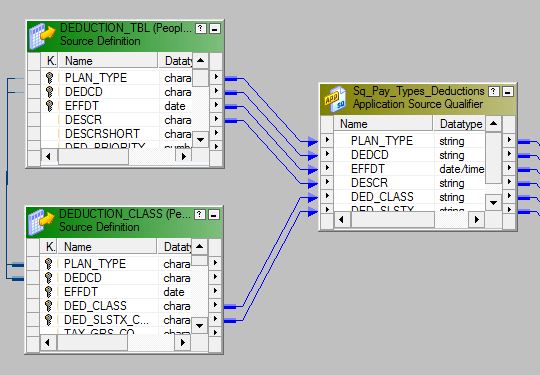Iconize the DEDUCTION_CLASS source box
This screenshot has width=540, height=375.
click(x=214, y=215)
